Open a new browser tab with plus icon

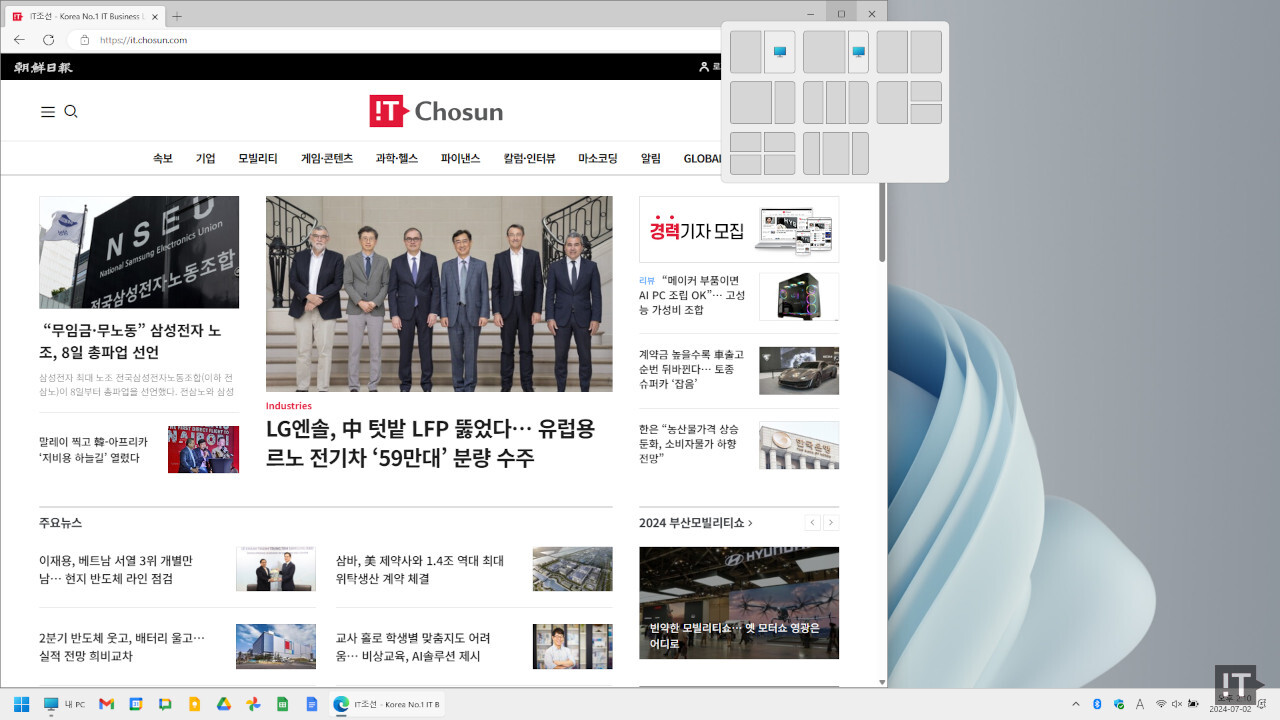tap(177, 16)
